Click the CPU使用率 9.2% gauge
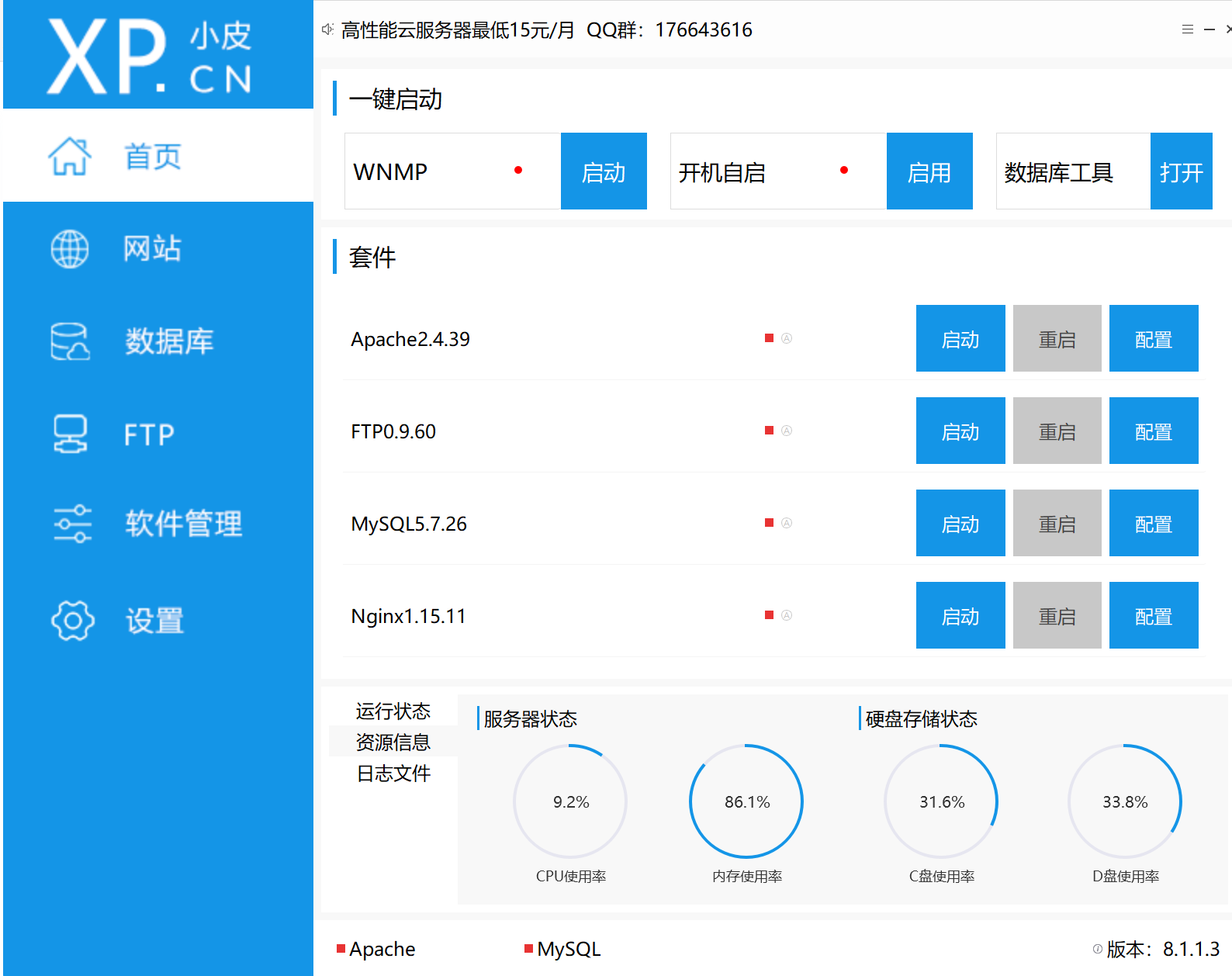Image resolution: width=1232 pixels, height=976 pixels. (x=570, y=801)
